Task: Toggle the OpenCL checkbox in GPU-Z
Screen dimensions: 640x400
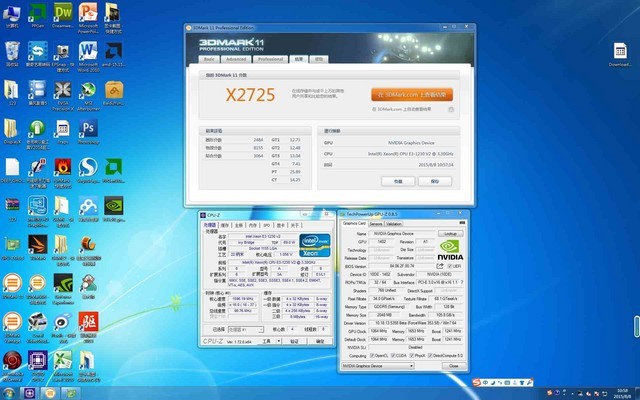Action: 372,356
